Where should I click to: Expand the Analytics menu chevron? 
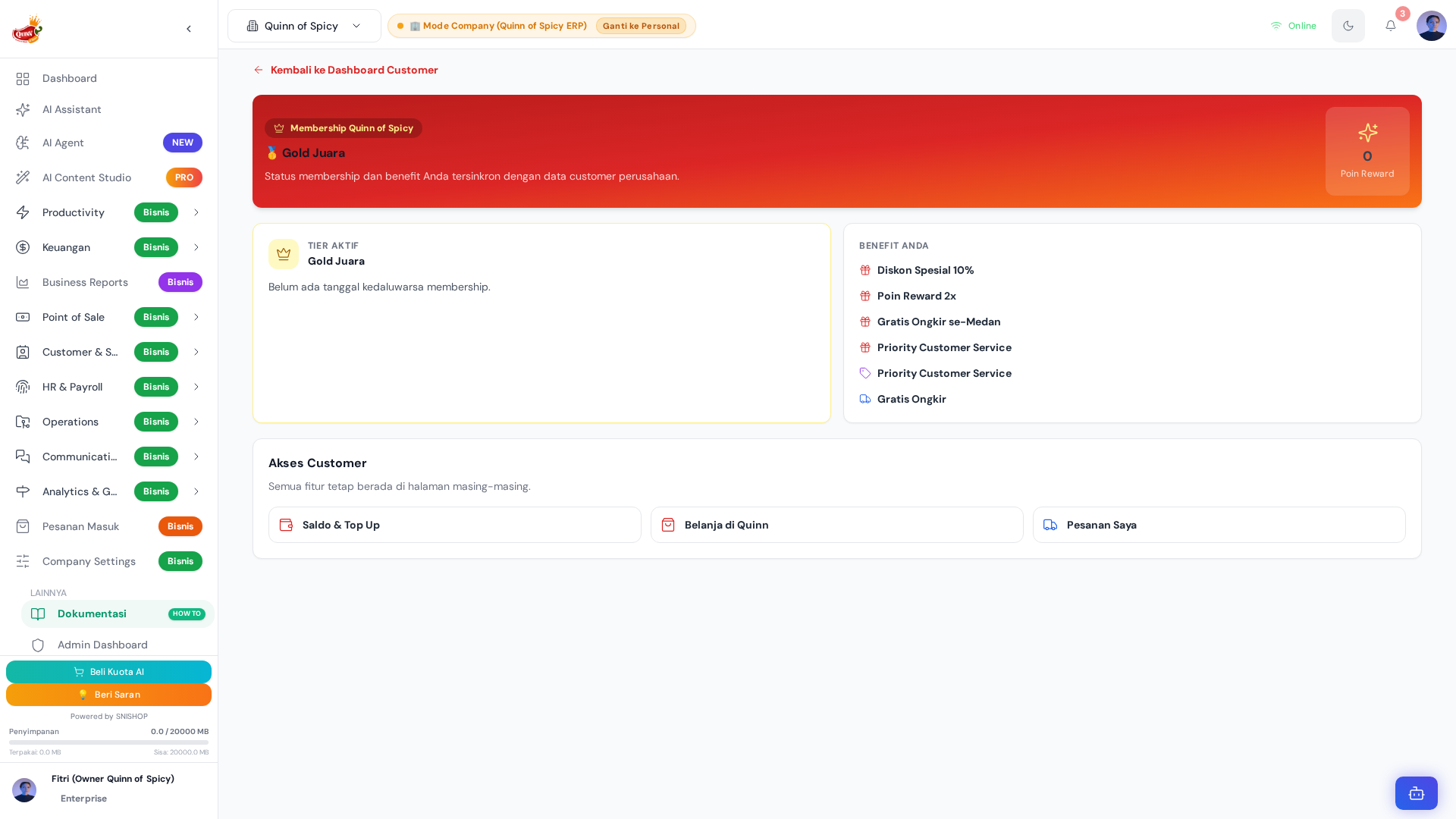coord(196,491)
